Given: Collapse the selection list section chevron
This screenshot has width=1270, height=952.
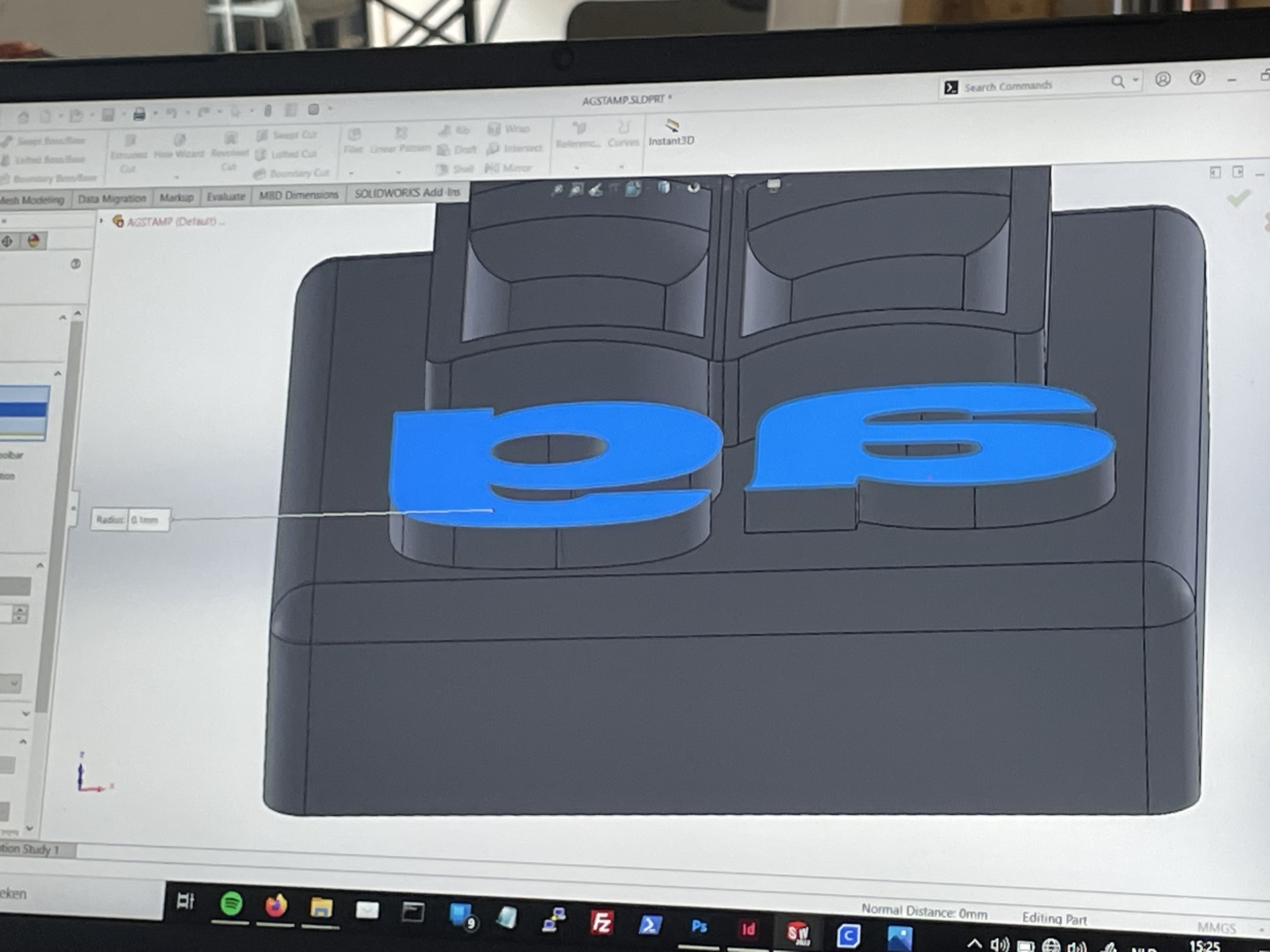Looking at the screenshot, I should tap(58, 374).
